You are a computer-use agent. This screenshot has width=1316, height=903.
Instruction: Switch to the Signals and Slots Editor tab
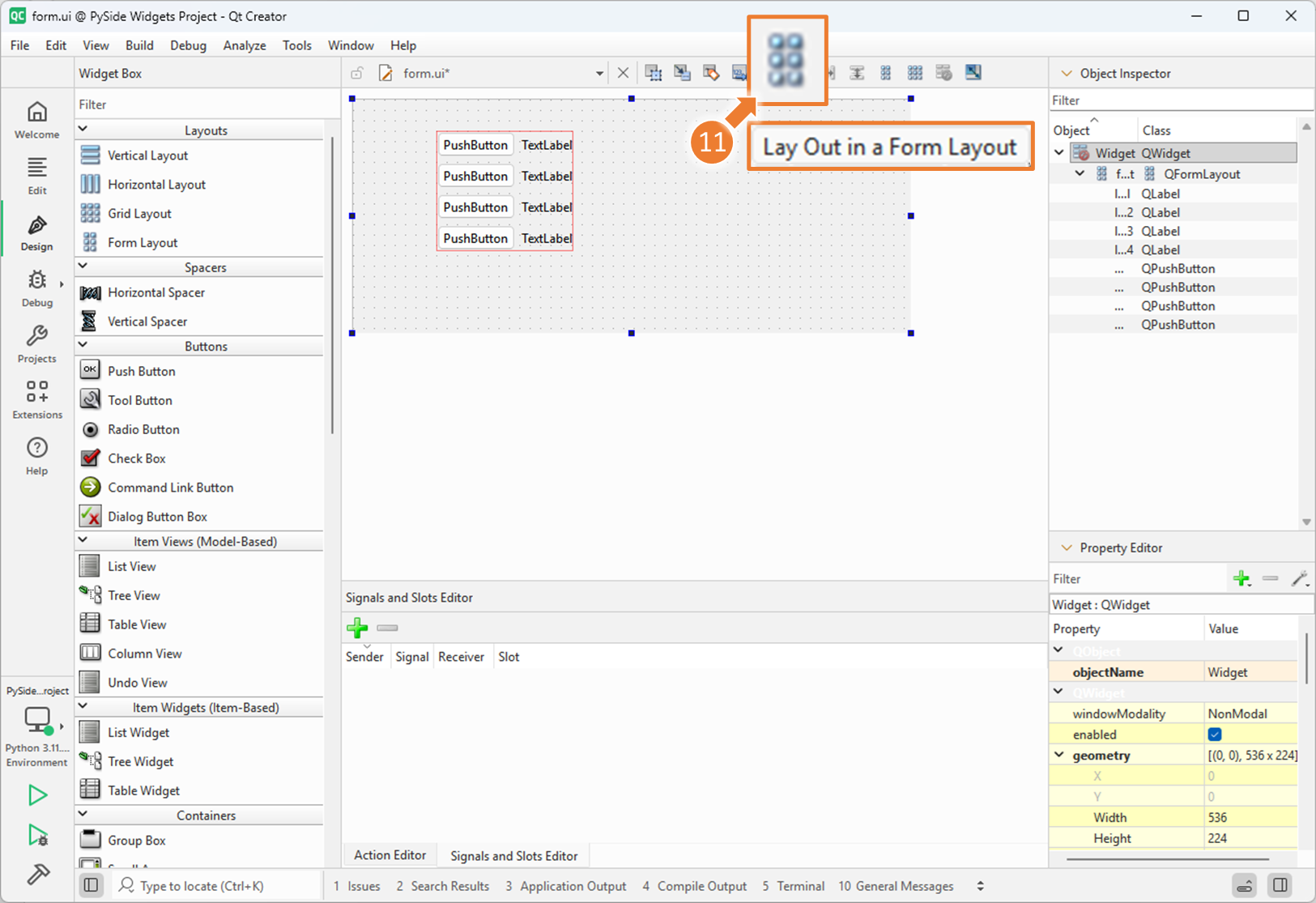513,855
